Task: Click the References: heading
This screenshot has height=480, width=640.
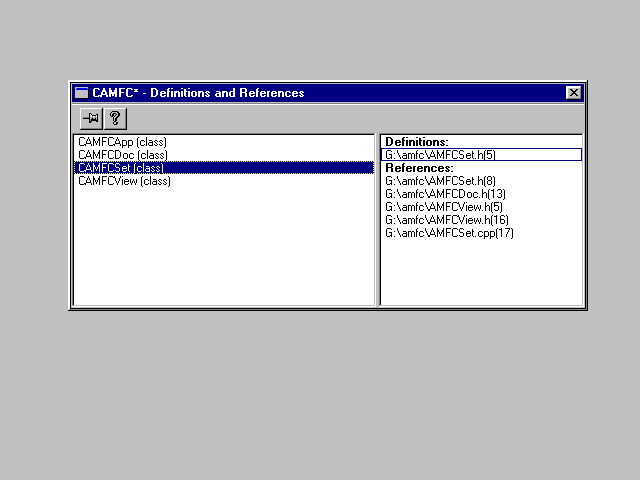Action: (x=419, y=168)
